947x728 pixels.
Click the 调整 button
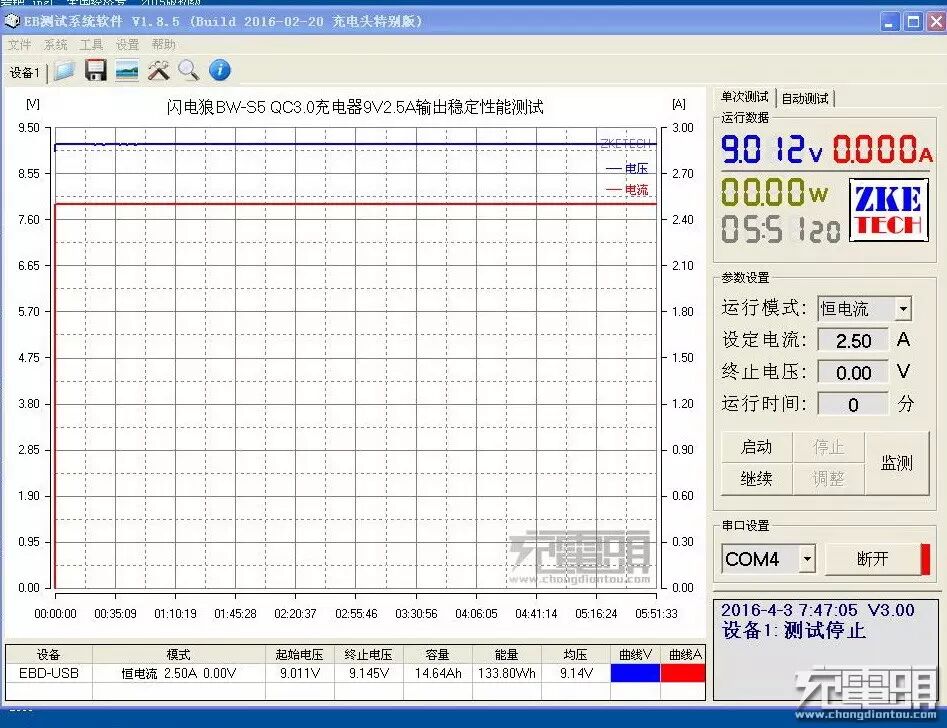coord(828,479)
